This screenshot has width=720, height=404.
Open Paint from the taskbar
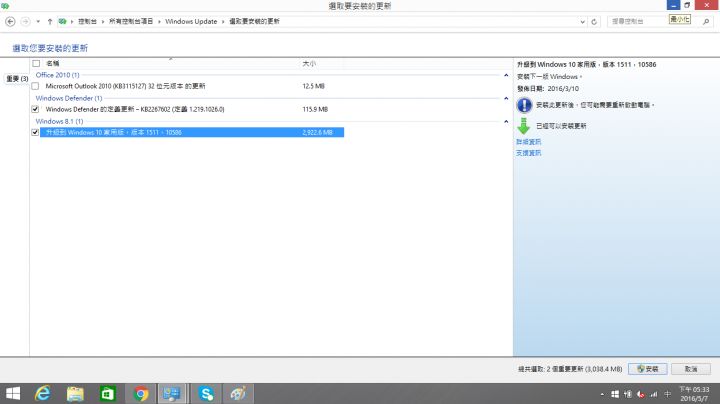(x=238, y=393)
